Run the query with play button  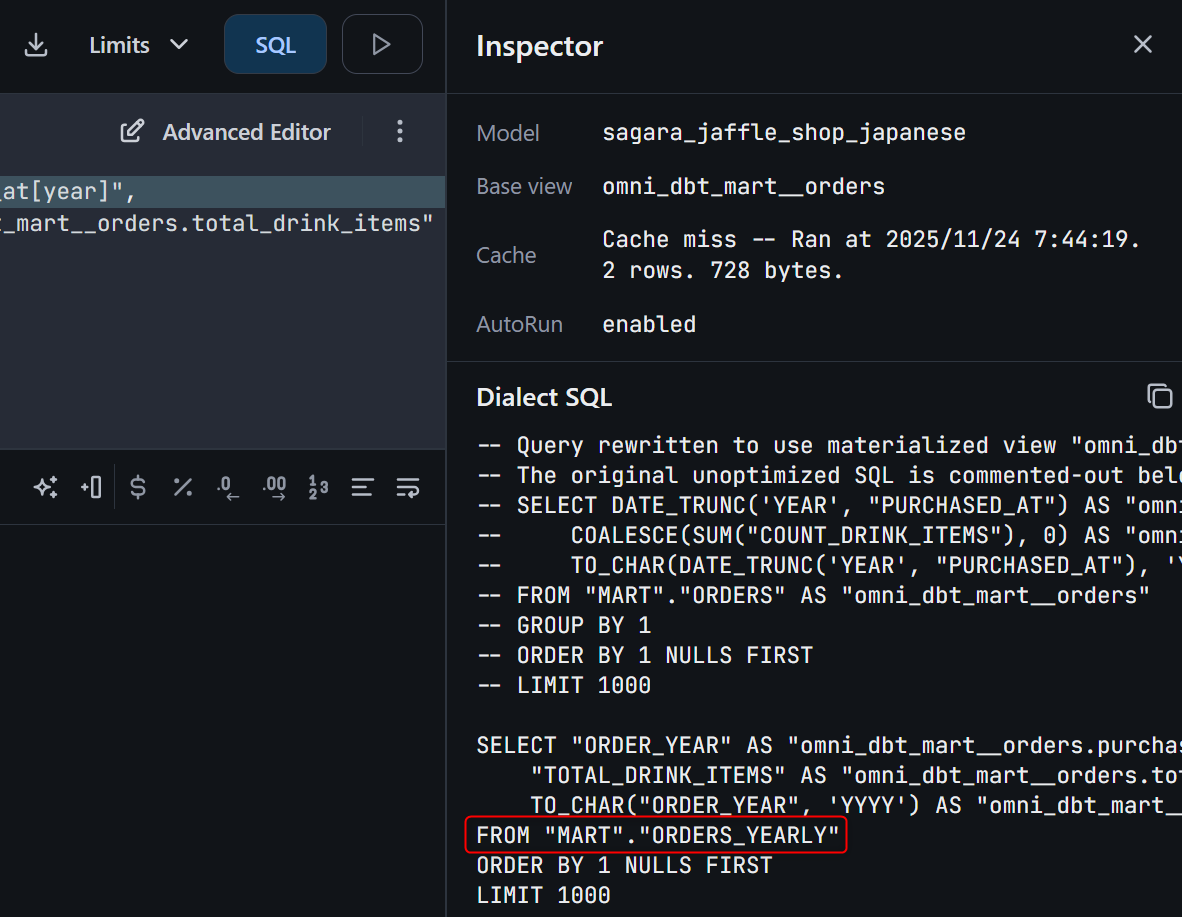coord(381,45)
